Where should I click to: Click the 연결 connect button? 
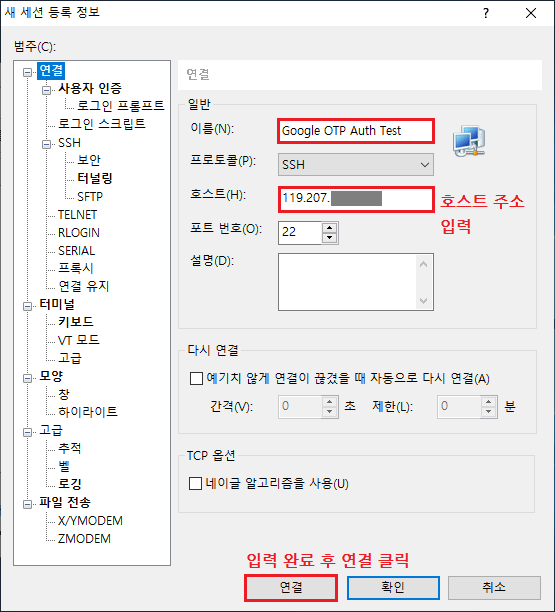tap(291, 587)
